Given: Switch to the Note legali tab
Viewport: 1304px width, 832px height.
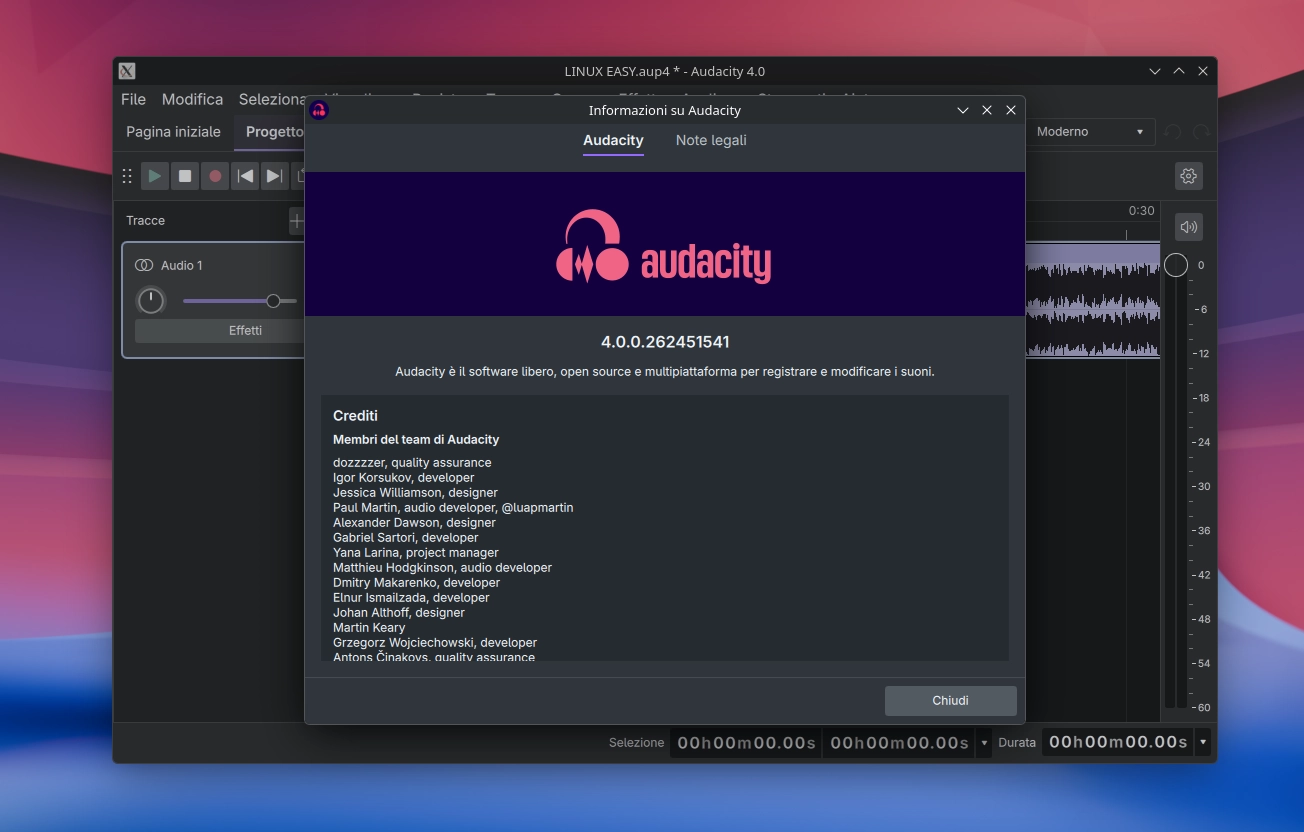Looking at the screenshot, I should 711,140.
